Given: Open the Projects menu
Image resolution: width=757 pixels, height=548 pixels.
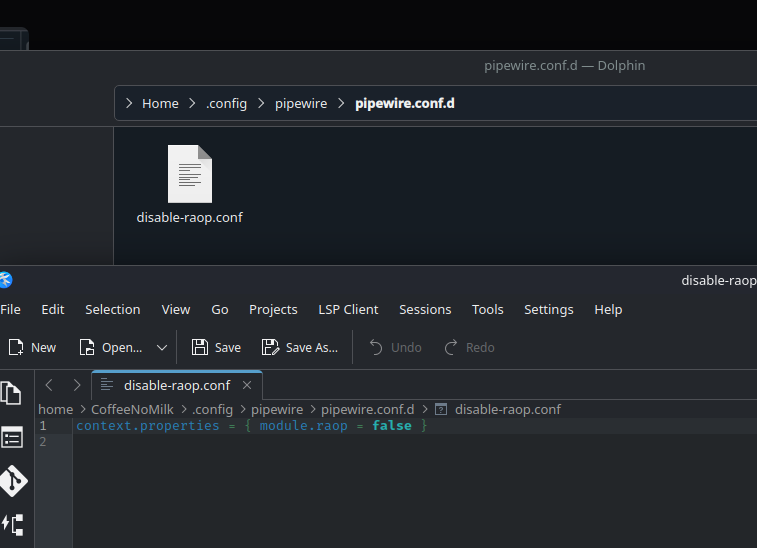Looking at the screenshot, I should click(273, 309).
